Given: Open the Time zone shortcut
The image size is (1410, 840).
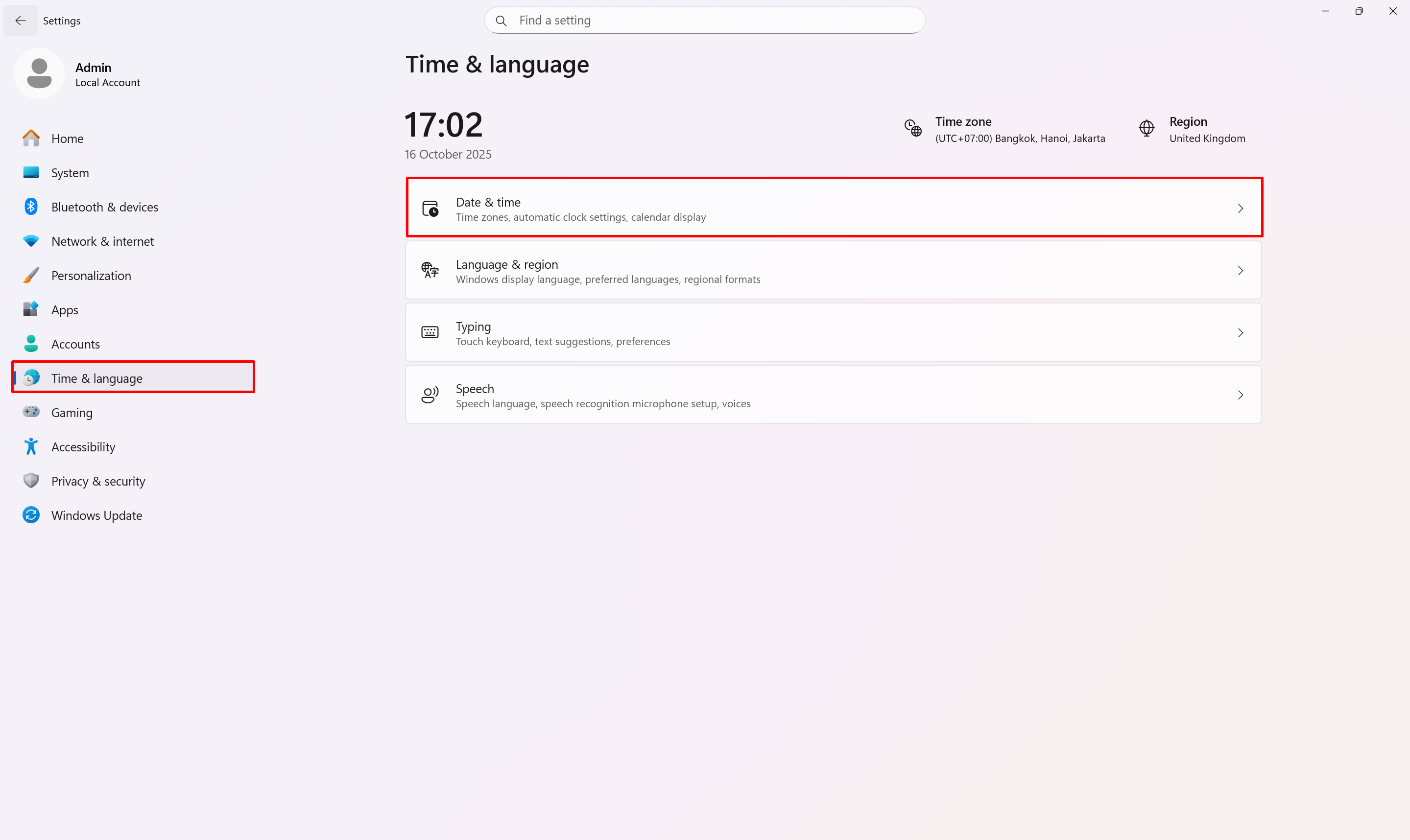Looking at the screenshot, I should click(1004, 130).
